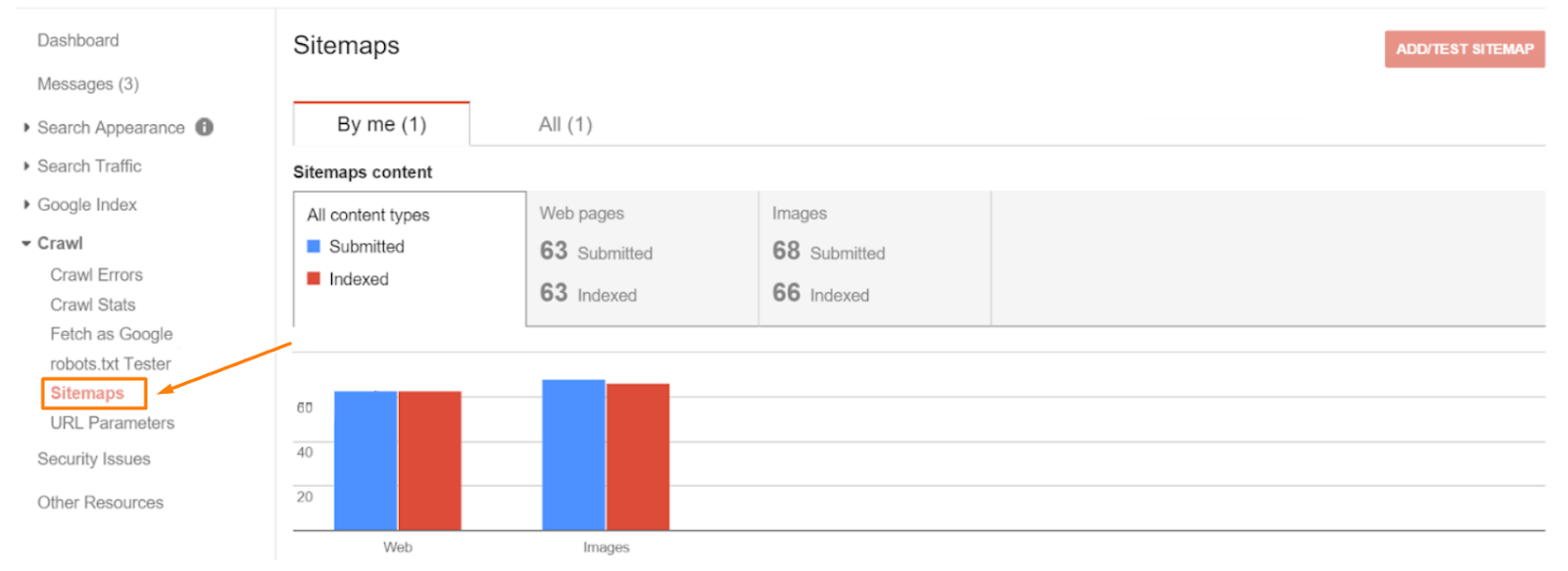Expand the Google Index section arrow
This screenshot has height=571, width=1568.
coord(26,205)
